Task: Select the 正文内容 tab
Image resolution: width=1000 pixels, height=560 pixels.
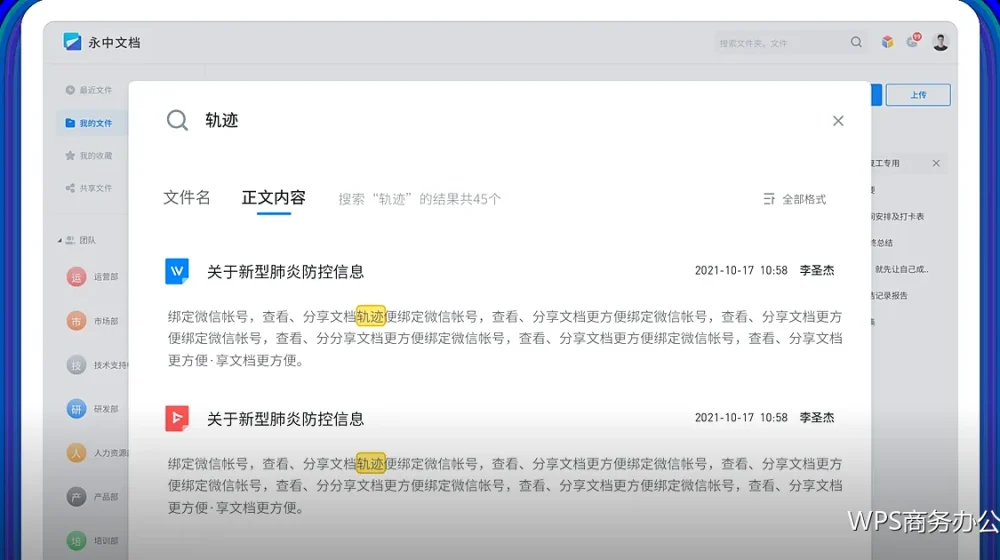Action: pyautogui.click(x=274, y=198)
